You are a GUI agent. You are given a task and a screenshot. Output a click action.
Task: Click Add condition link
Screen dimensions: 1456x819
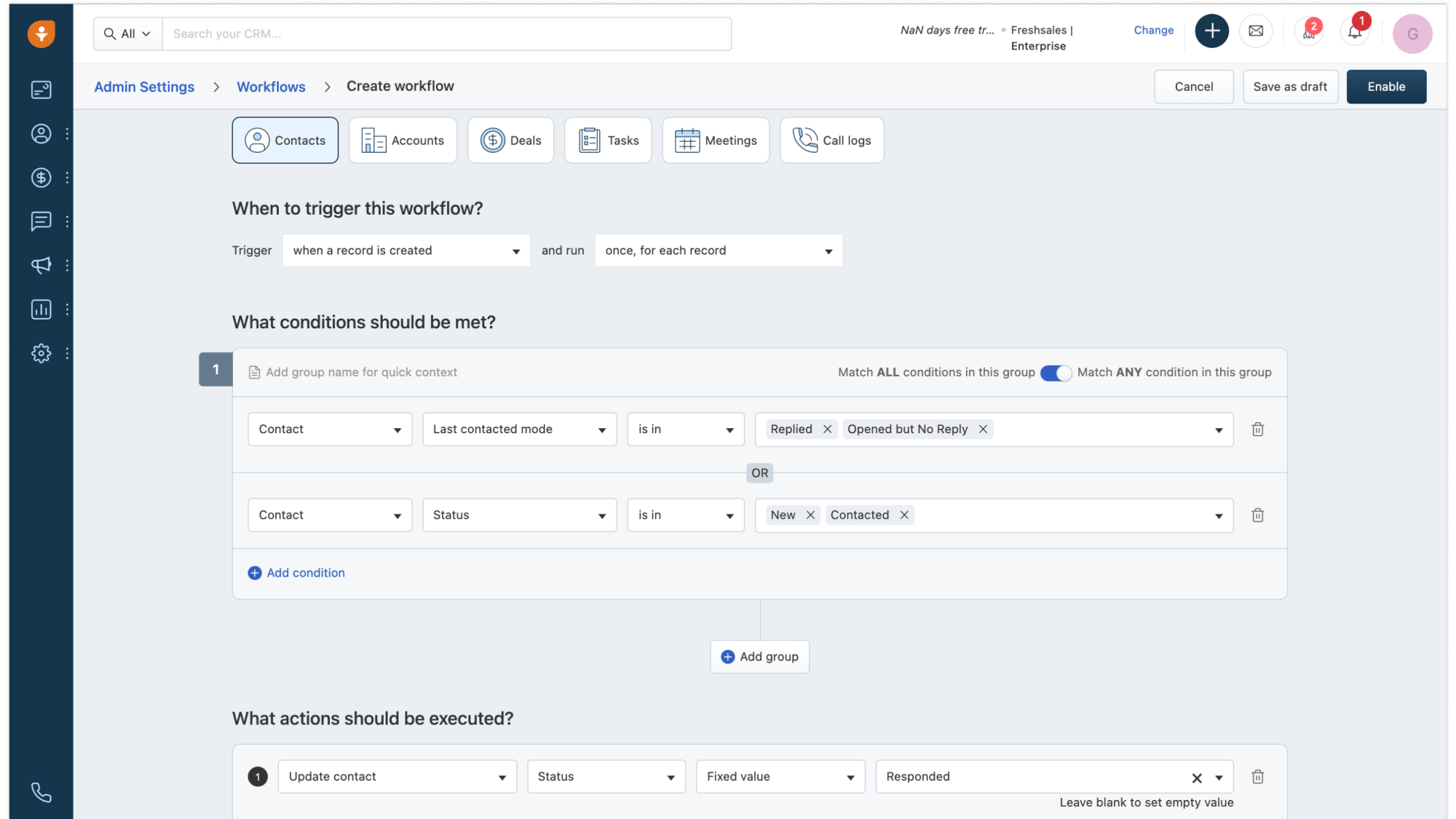point(296,572)
